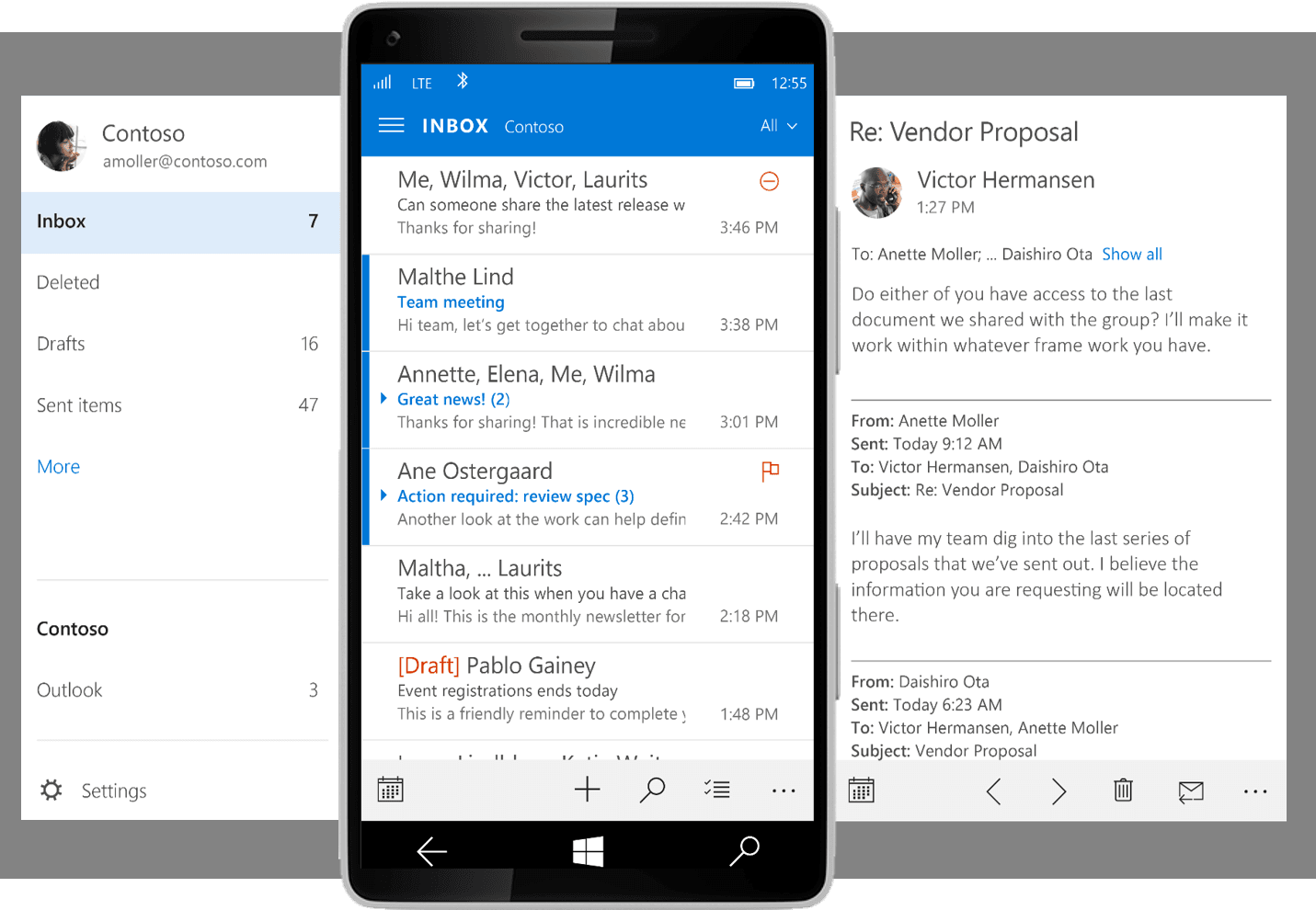
Task: Click the Victor Hermansen sender name
Action: point(1005,180)
